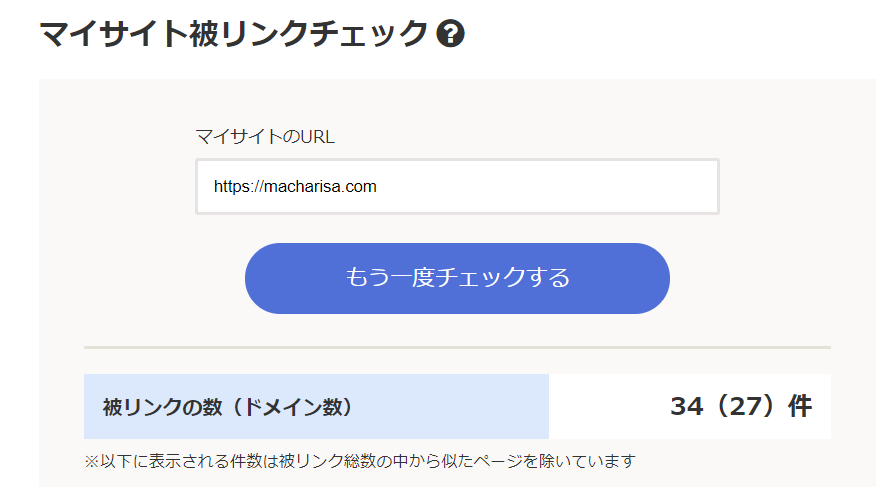The width and height of the screenshot is (895, 487).
Task: Click the question mark help icon
Action: tap(451, 35)
